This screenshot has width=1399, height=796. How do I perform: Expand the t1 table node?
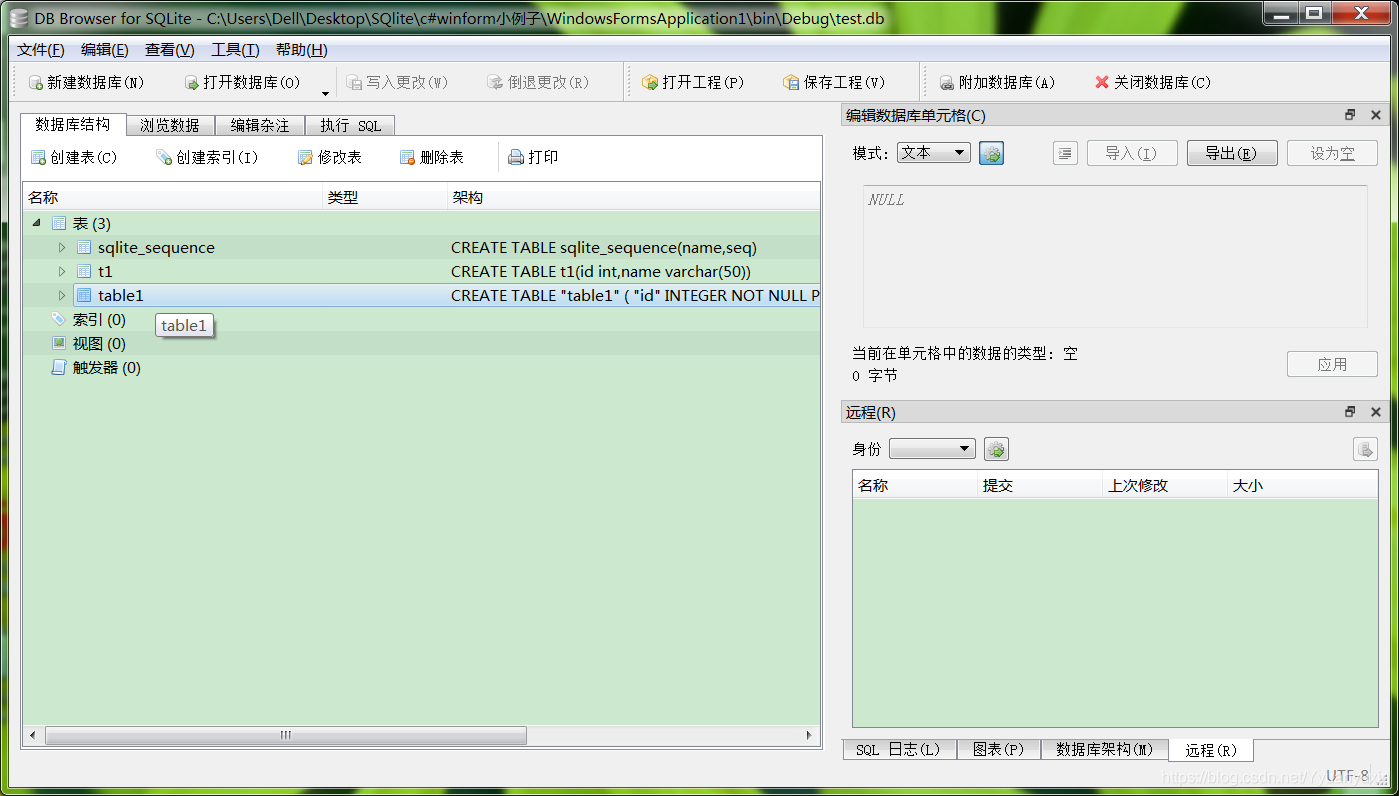coord(61,271)
